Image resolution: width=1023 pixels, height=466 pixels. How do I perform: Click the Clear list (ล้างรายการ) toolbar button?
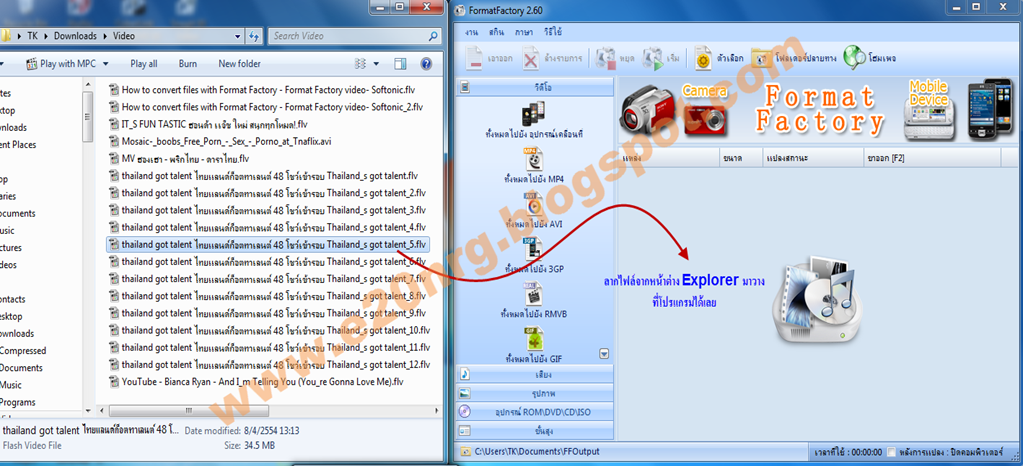coord(553,58)
